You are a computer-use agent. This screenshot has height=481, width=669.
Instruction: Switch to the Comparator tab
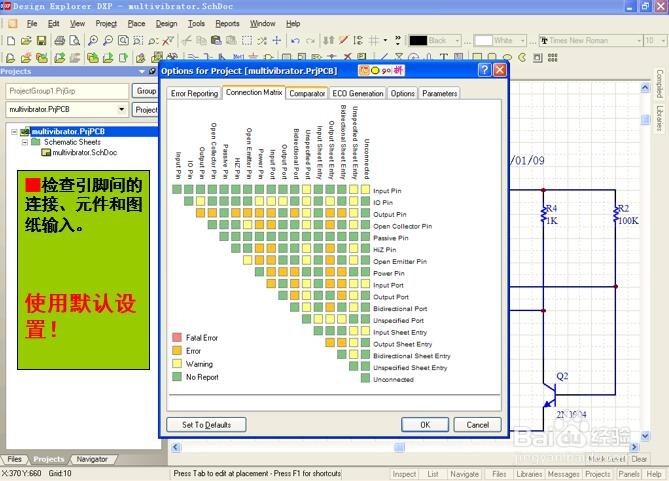click(x=307, y=93)
